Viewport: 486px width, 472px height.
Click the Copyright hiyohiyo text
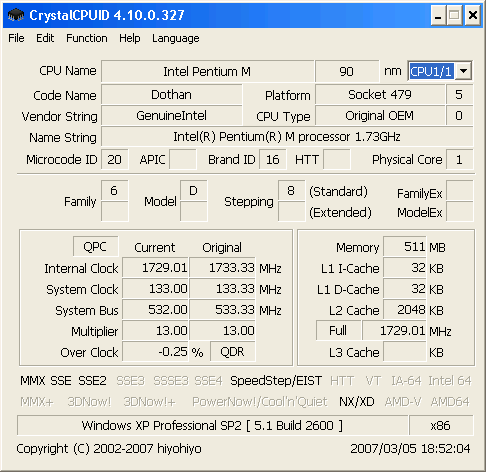(109, 449)
